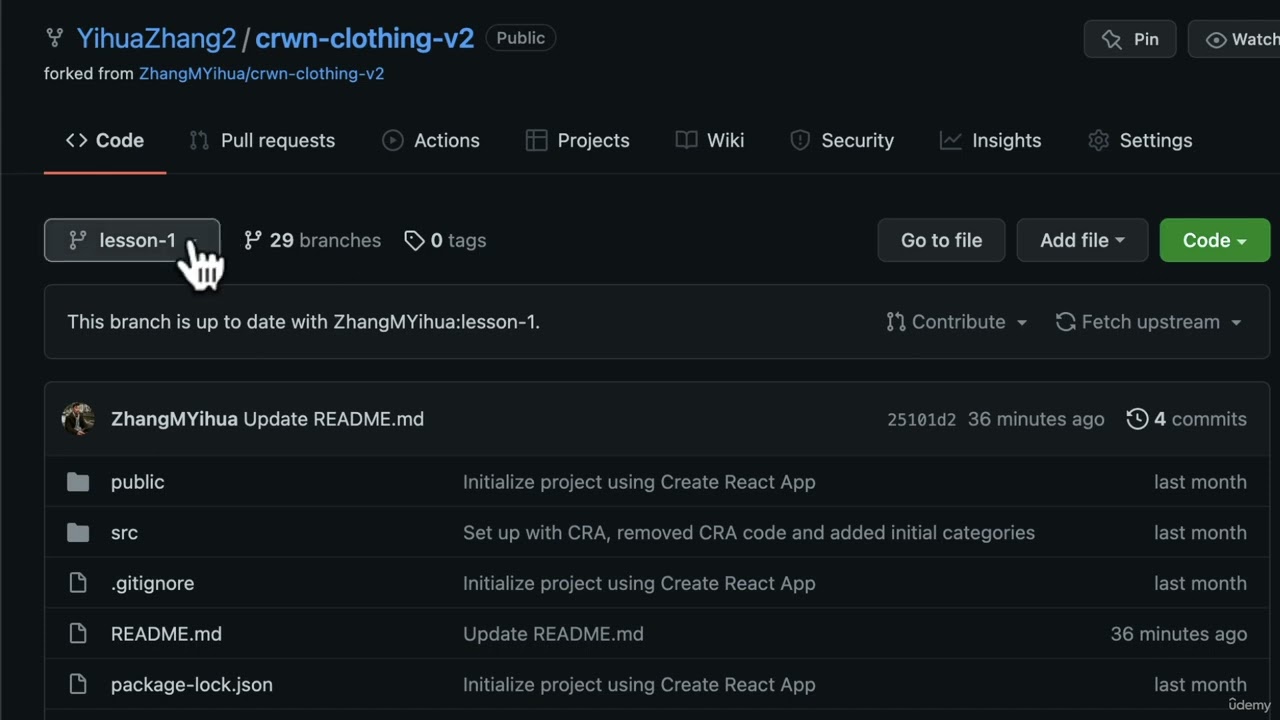Click the Security shield icon
1280x720 pixels.
click(800, 141)
